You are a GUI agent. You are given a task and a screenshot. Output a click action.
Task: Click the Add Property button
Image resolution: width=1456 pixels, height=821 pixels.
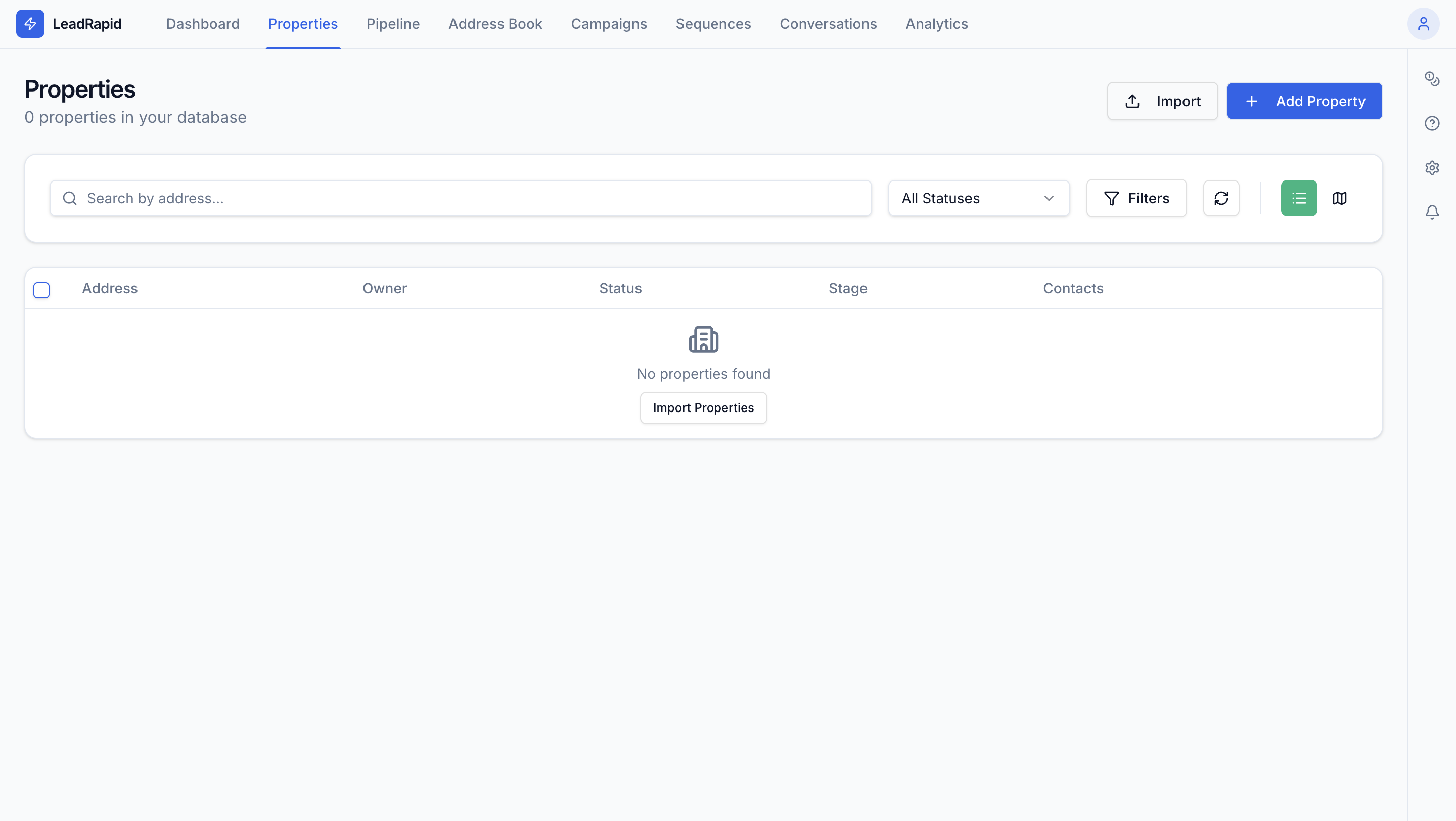pyautogui.click(x=1304, y=101)
